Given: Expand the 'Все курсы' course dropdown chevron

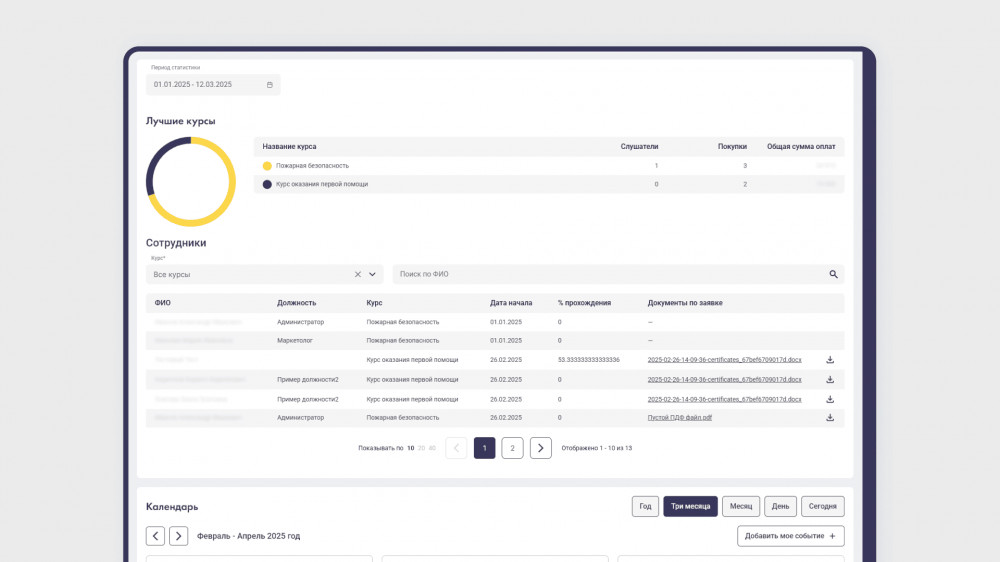Looking at the screenshot, I should 373,274.
